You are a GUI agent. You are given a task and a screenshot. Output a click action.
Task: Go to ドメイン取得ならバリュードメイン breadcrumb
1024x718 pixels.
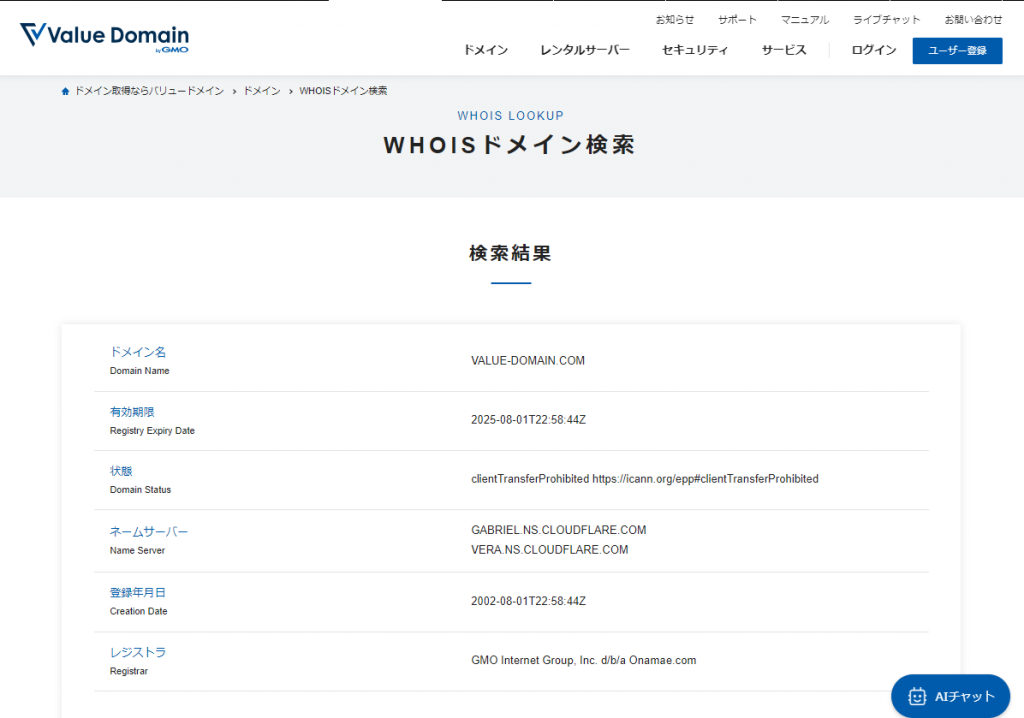pyautogui.click(x=150, y=91)
